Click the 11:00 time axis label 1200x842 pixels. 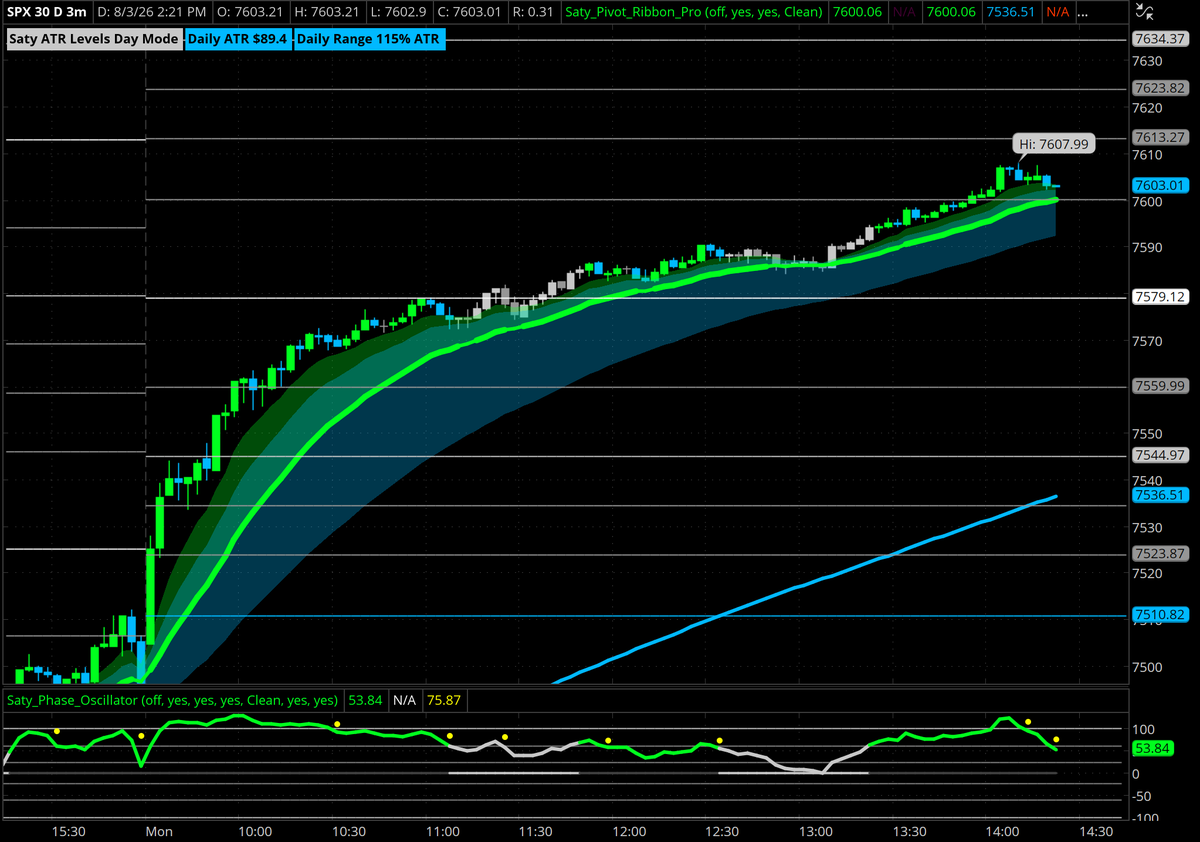(441, 831)
